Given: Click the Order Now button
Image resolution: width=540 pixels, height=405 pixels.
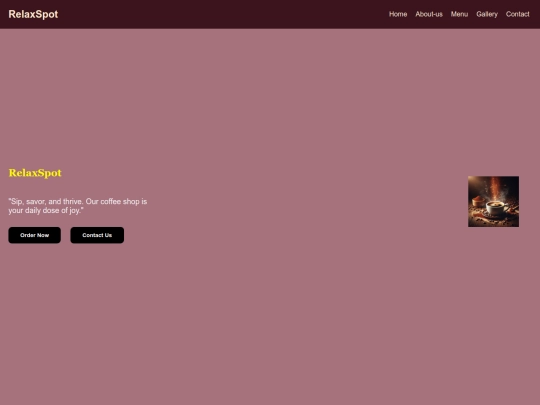Looking at the screenshot, I should click(x=34, y=235).
